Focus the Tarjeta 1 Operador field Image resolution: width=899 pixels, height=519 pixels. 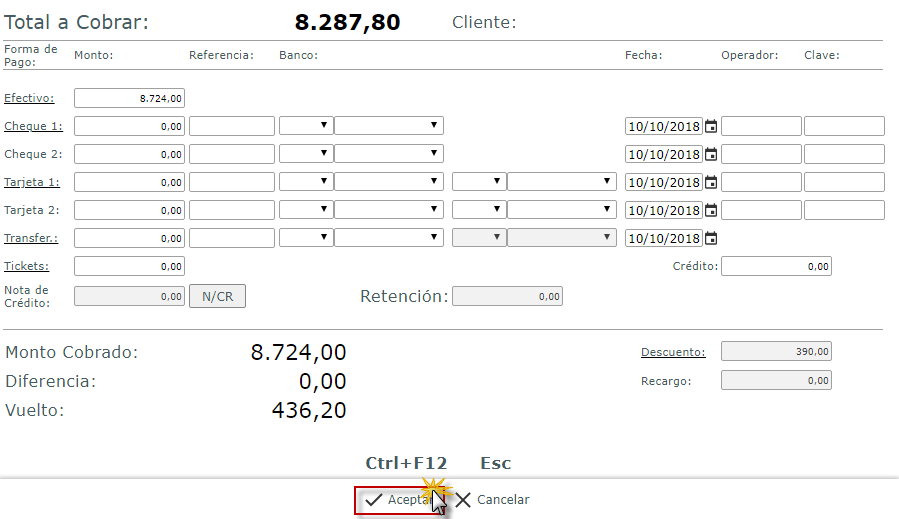761,182
